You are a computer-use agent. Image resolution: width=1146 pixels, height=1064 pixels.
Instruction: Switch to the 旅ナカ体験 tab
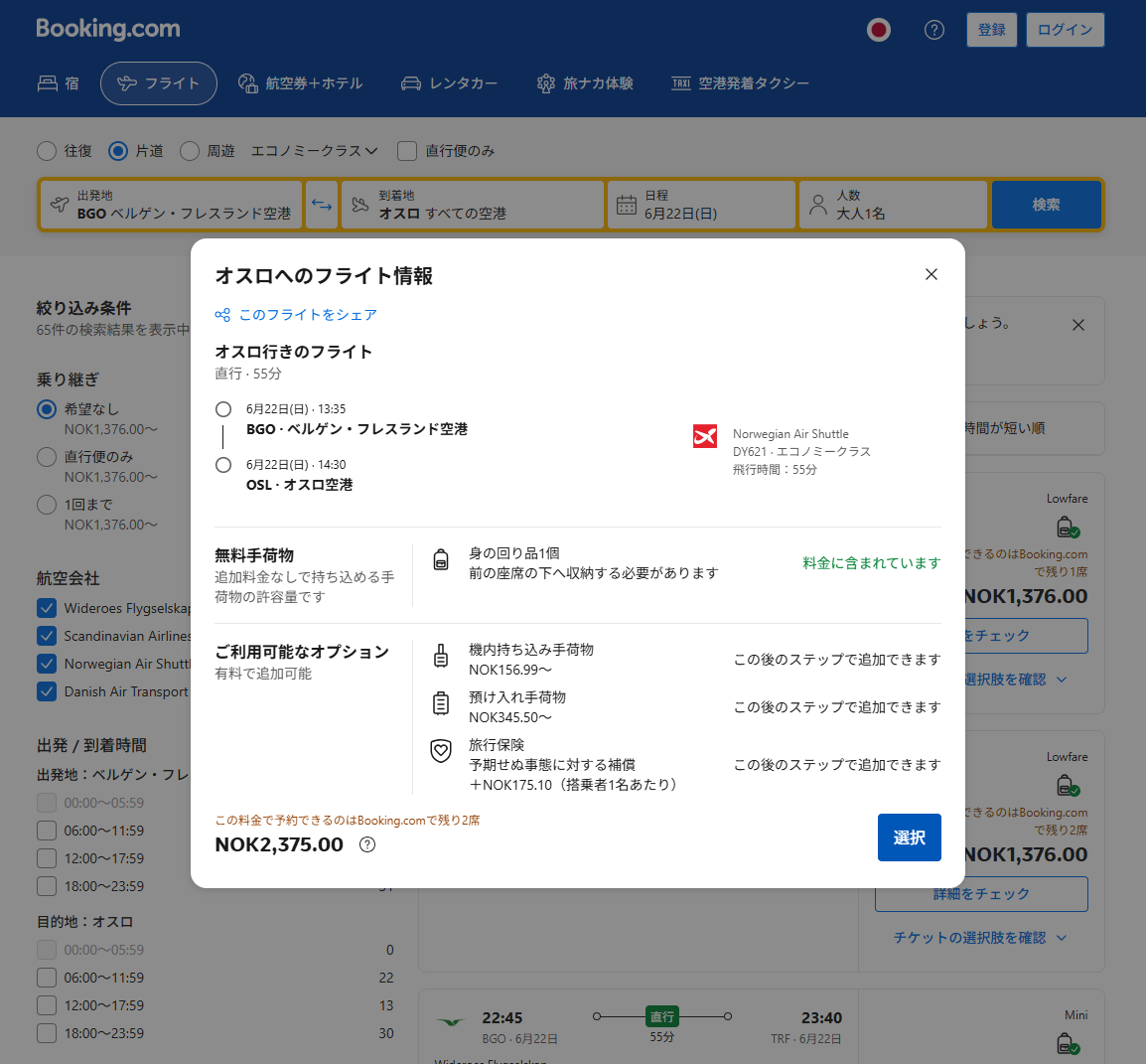pyautogui.click(x=585, y=83)
